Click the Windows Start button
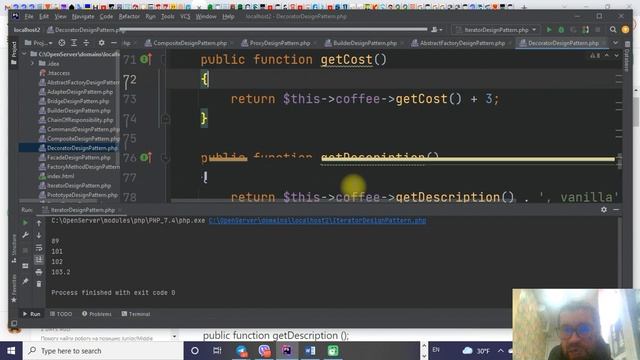The image size is (640, 360). point(11,351)
